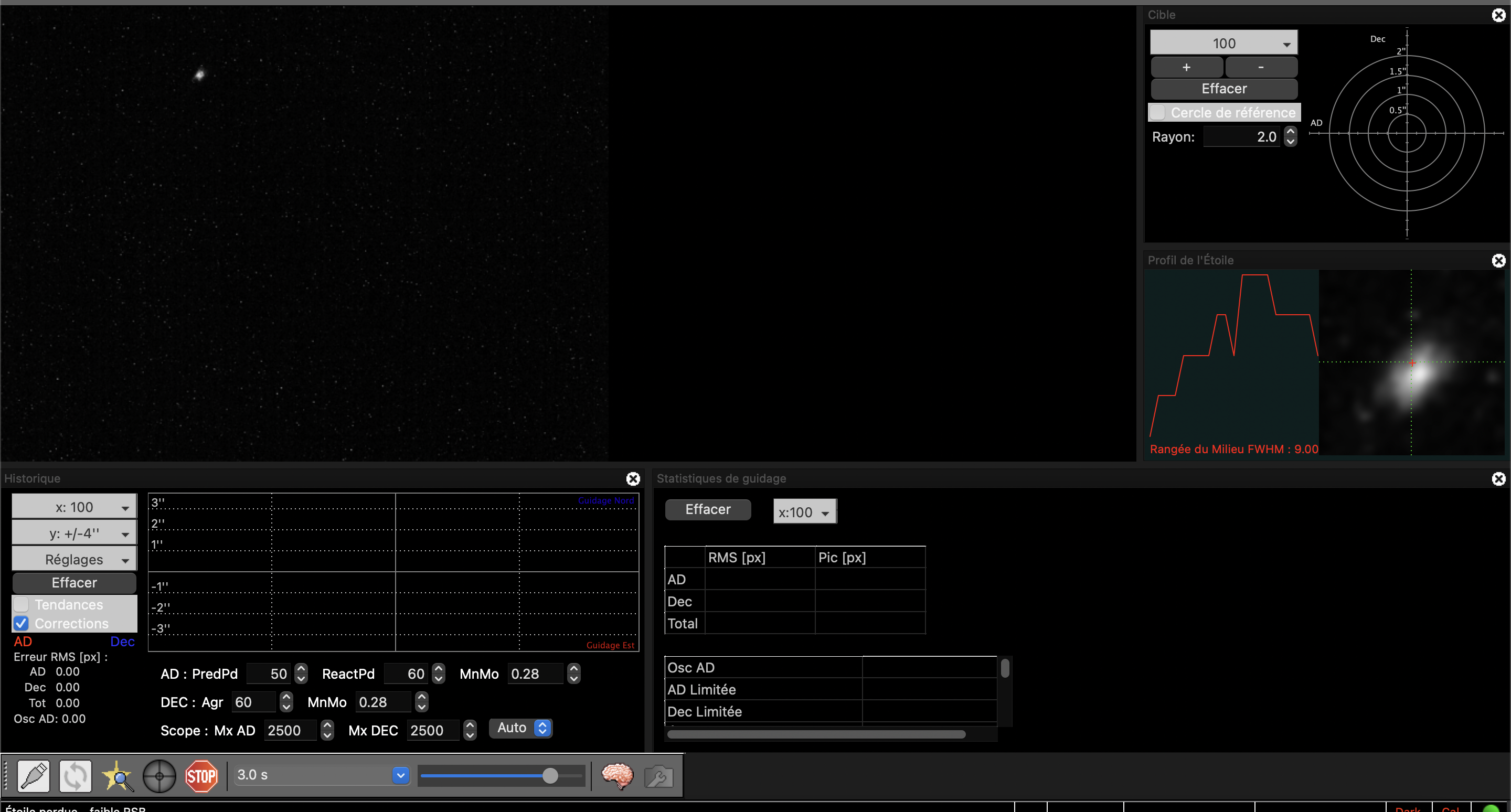Enable the Tendances checkbox
This screenshot has width=1511, height=812.
tap(21, 604)
